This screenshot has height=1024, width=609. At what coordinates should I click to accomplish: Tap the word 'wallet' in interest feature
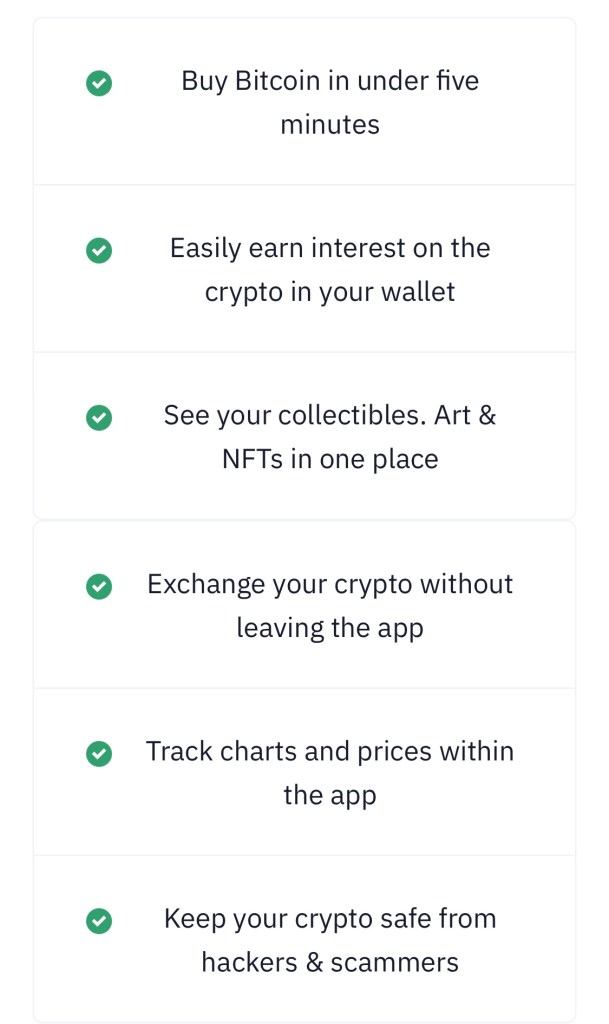[x=419, y=292]
